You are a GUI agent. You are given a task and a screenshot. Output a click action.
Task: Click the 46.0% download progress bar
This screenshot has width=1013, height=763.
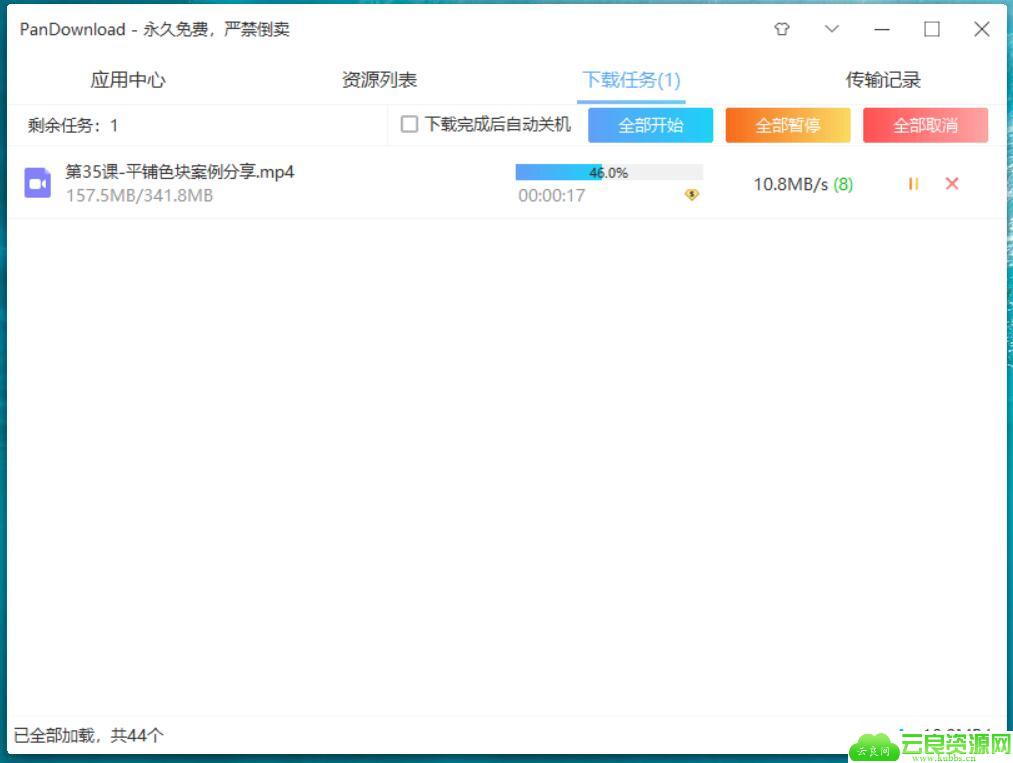click(609, 172)
